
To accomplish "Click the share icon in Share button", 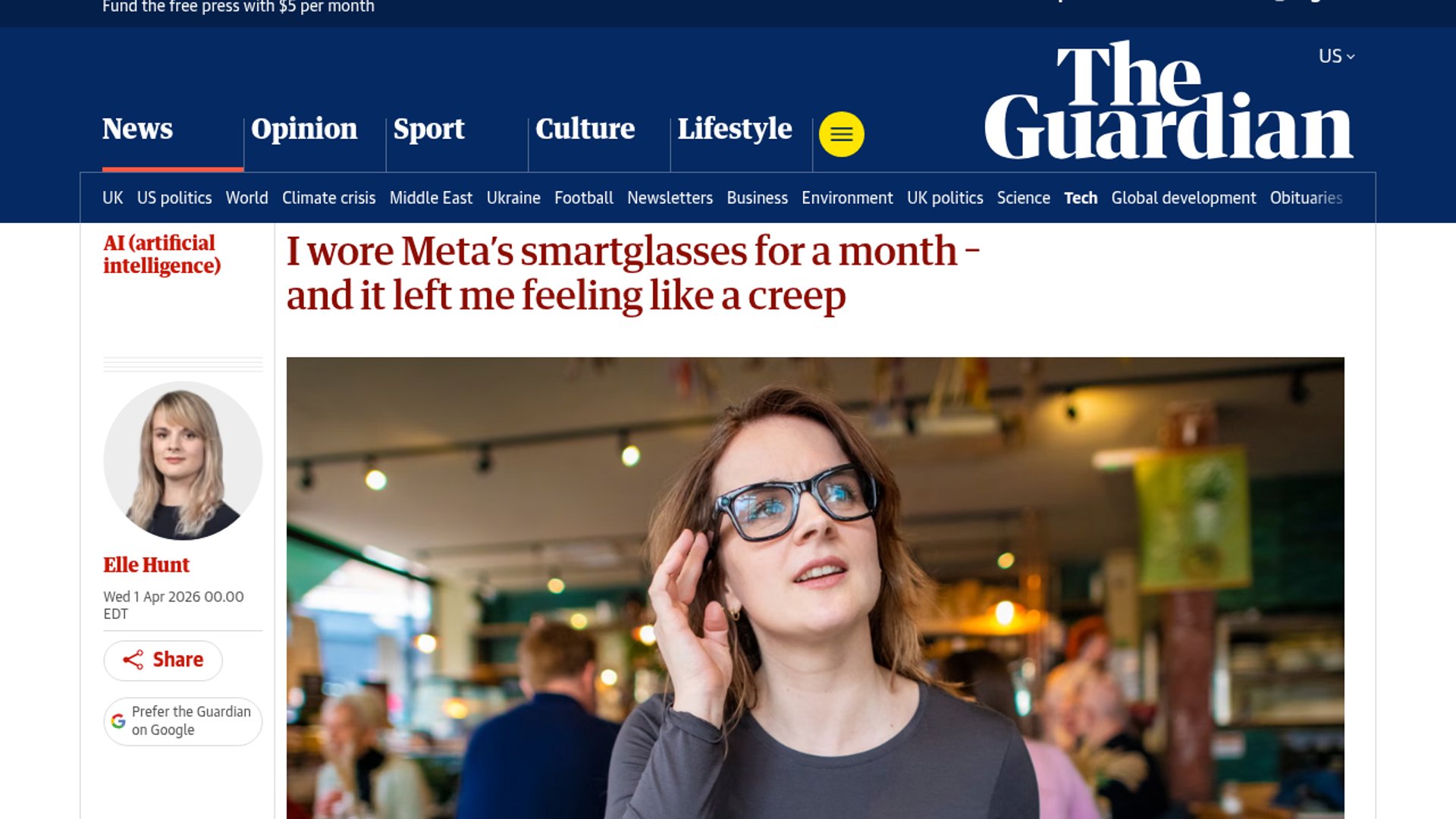I will [x=133, y=661].
